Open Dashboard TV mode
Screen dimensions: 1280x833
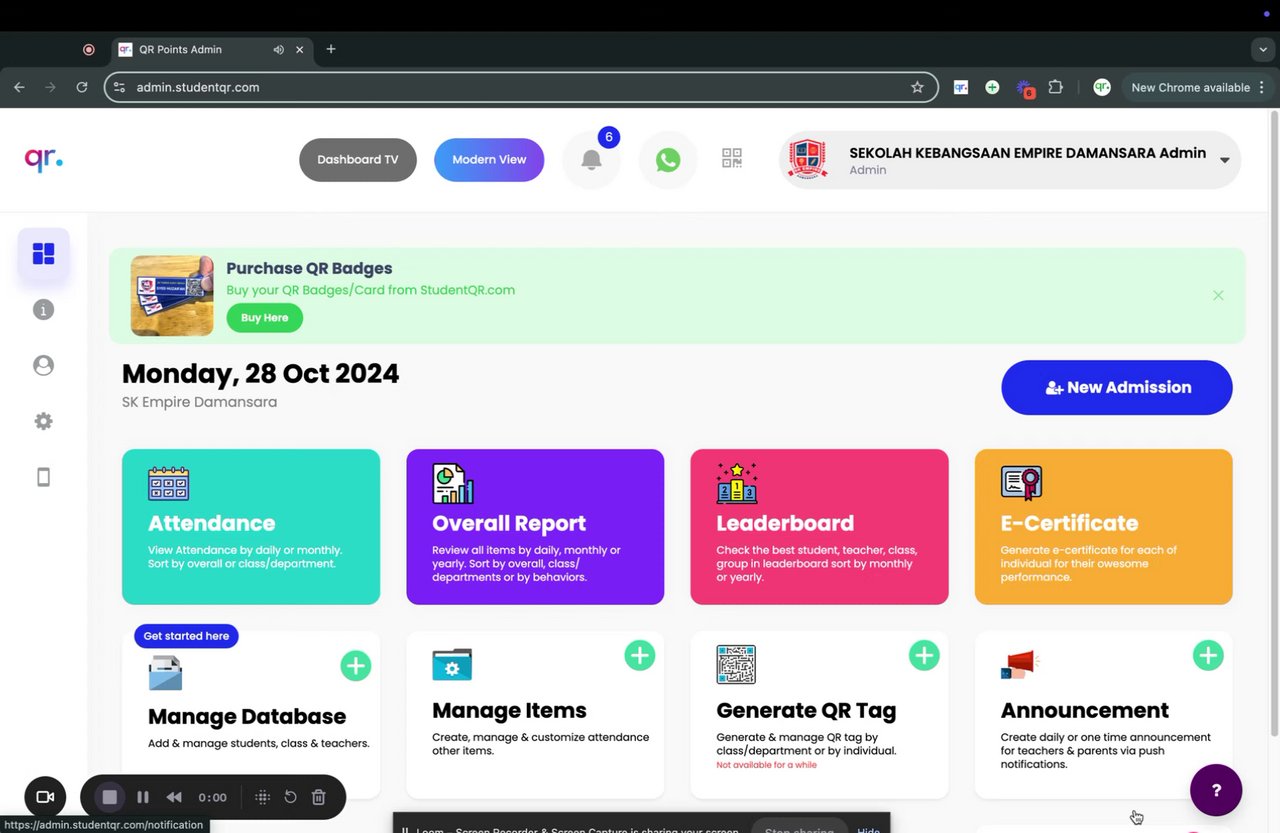click(358, 160)
